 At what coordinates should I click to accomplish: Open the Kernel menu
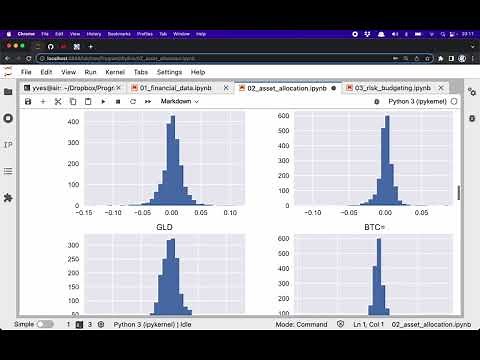pos(115,72)
